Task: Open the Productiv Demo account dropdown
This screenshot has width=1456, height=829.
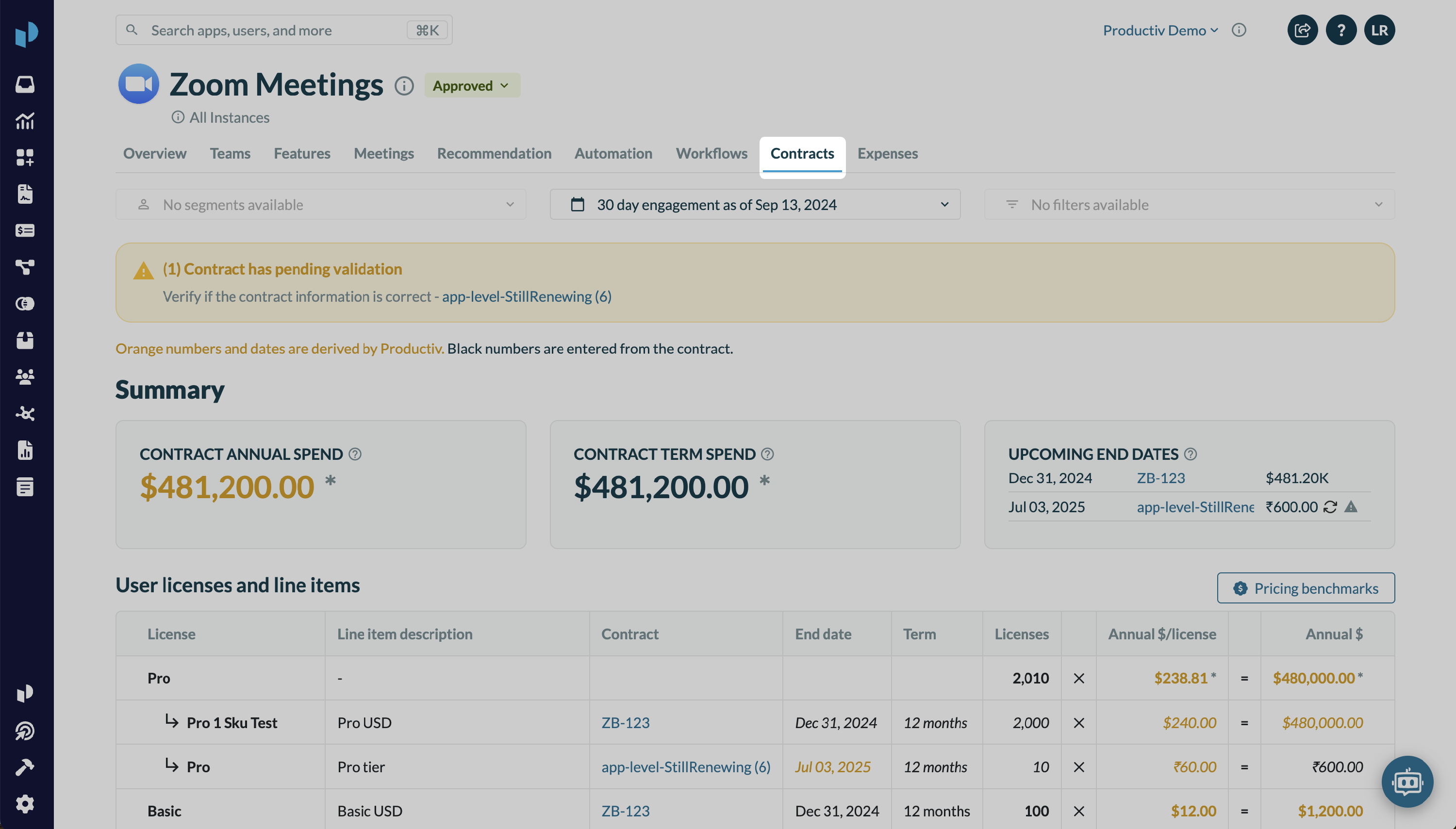Action: (x=1160, y=30)
